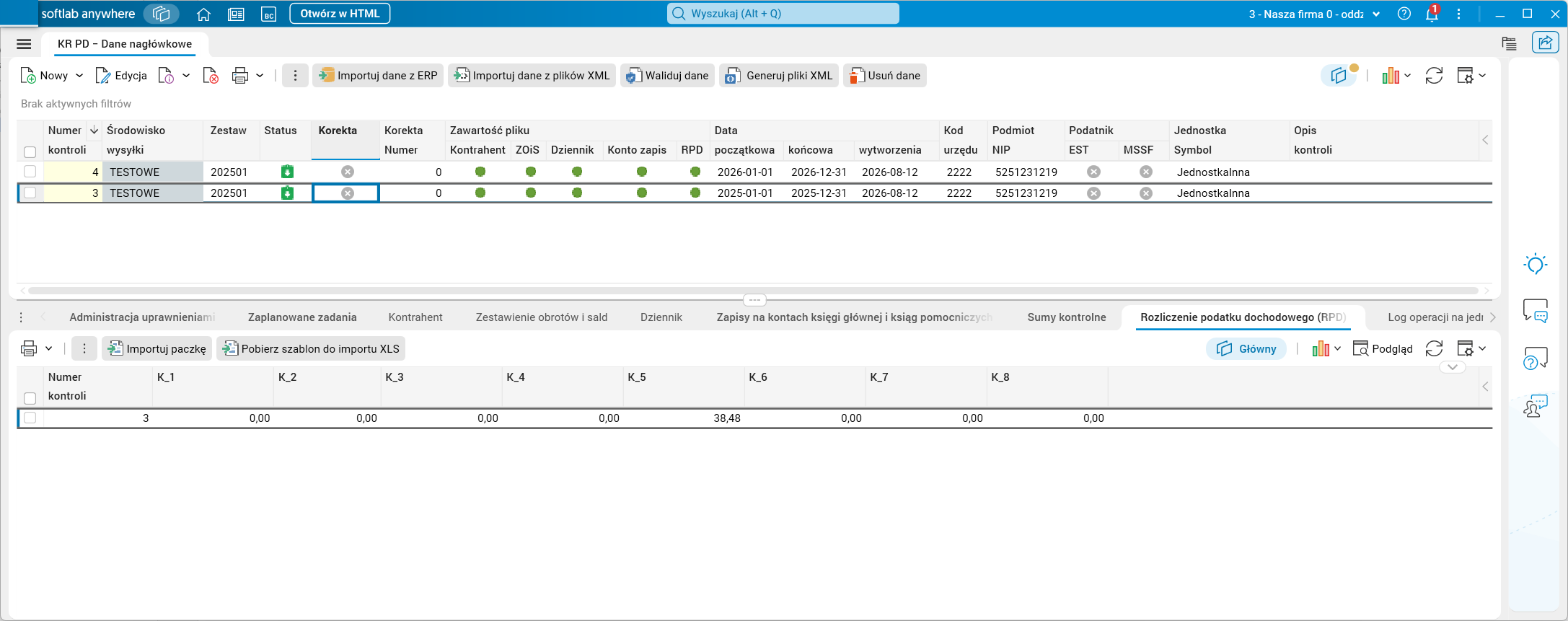Click the refresh icon in upper toolbar

pos(1434,76)
